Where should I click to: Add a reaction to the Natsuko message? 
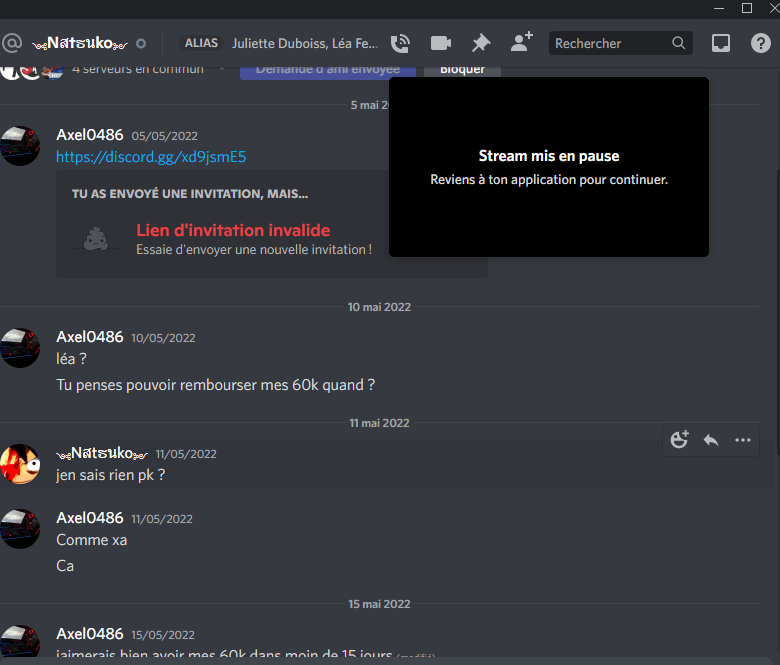[x=680, y=440]
